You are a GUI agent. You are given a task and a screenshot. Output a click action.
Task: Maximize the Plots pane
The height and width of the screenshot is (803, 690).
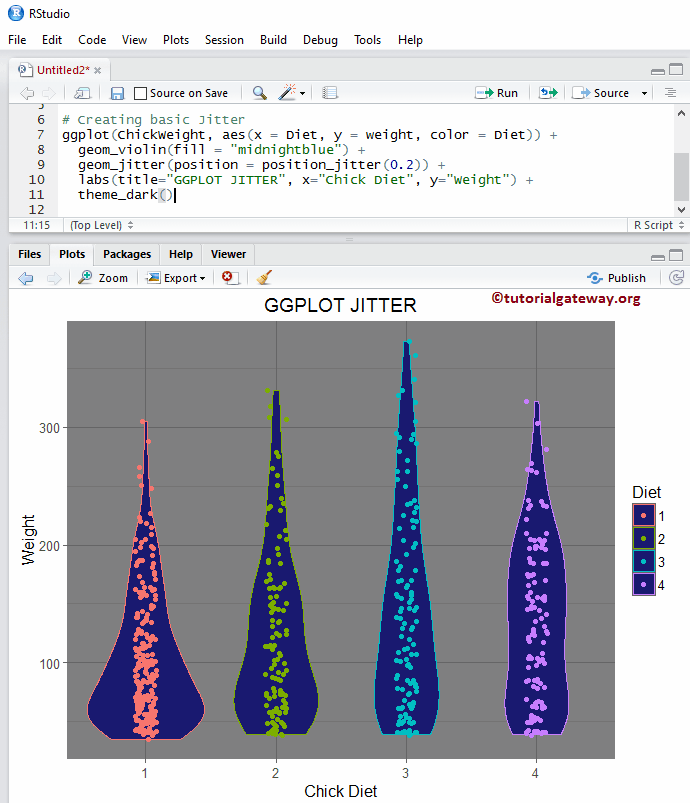676,255
